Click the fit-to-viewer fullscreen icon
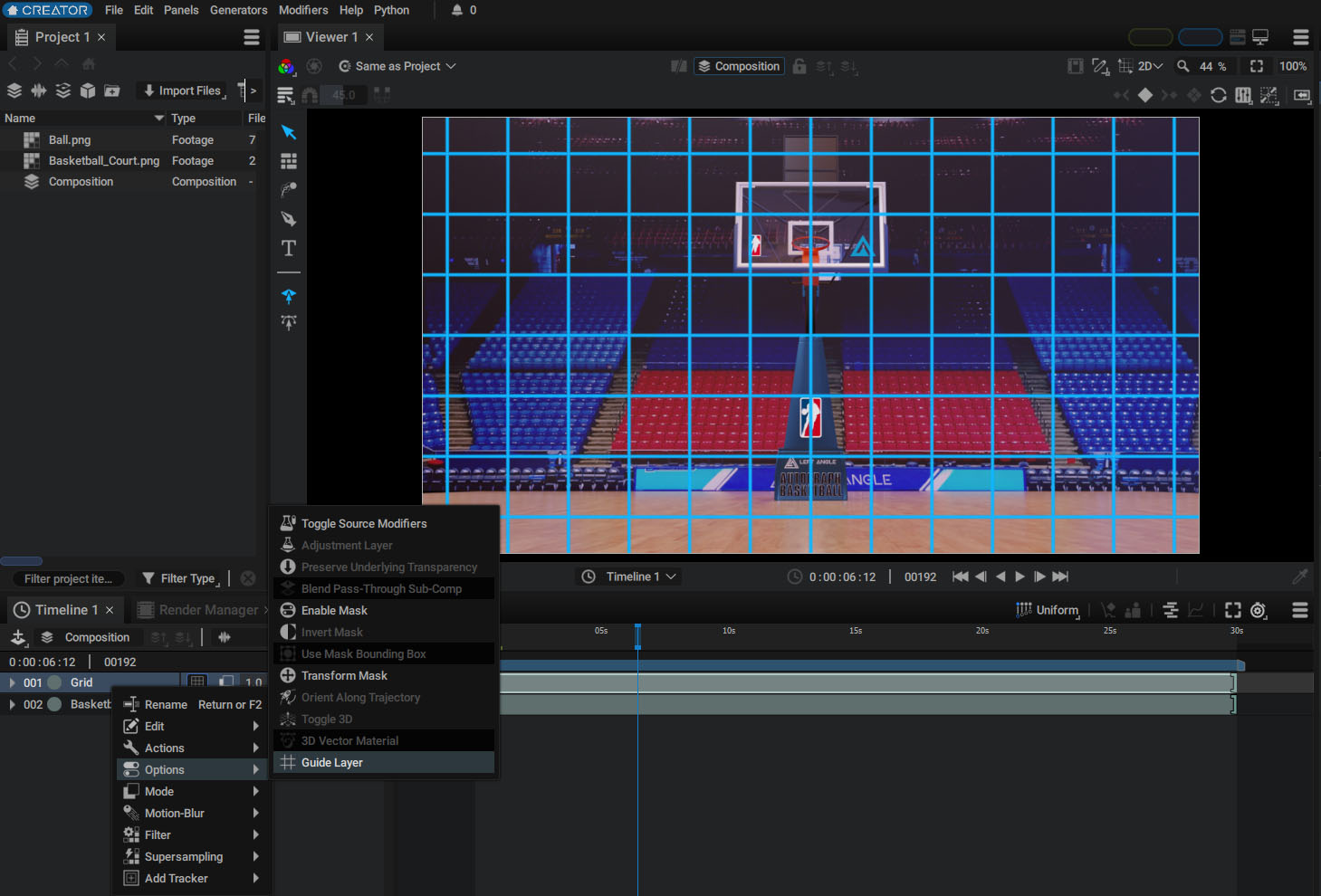Image resolution: width=1321 pixels, height=896 pixels. (1257, 66)
